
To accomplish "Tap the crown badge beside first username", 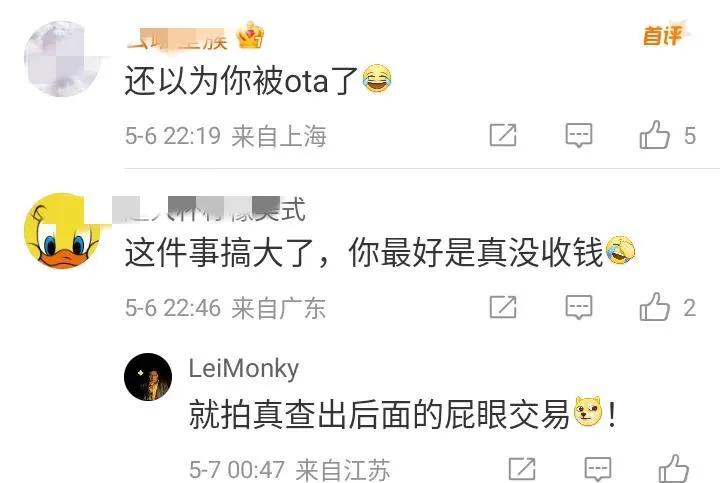I will tap(250, 35).
